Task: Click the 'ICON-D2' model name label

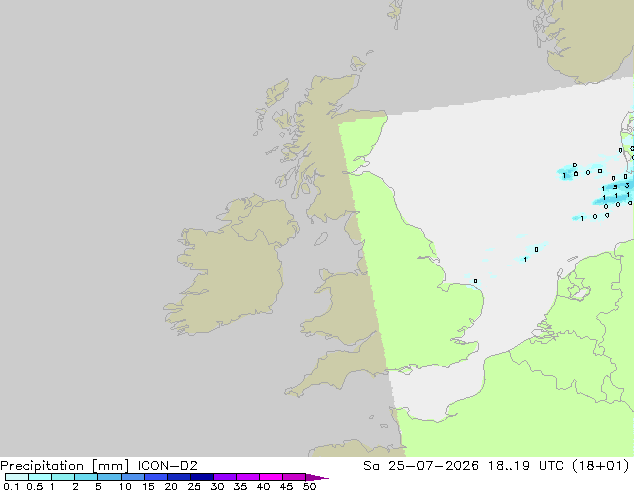Action: pyautogui.click(x=167, y=466)
